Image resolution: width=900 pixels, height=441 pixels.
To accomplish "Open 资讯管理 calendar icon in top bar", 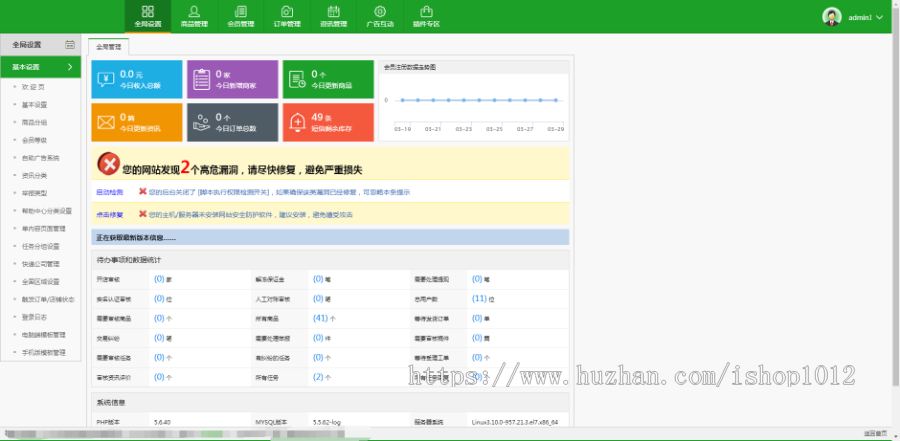I will click(x=333, y=11).
